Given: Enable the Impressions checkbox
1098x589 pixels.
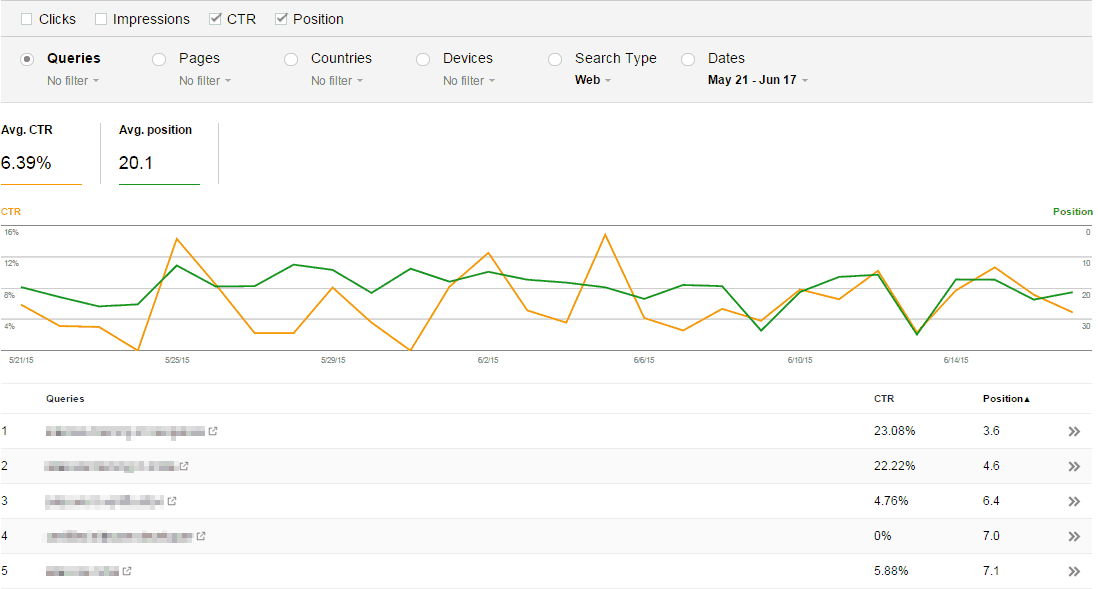Looking at the screenshot, I should click(101, 19).
